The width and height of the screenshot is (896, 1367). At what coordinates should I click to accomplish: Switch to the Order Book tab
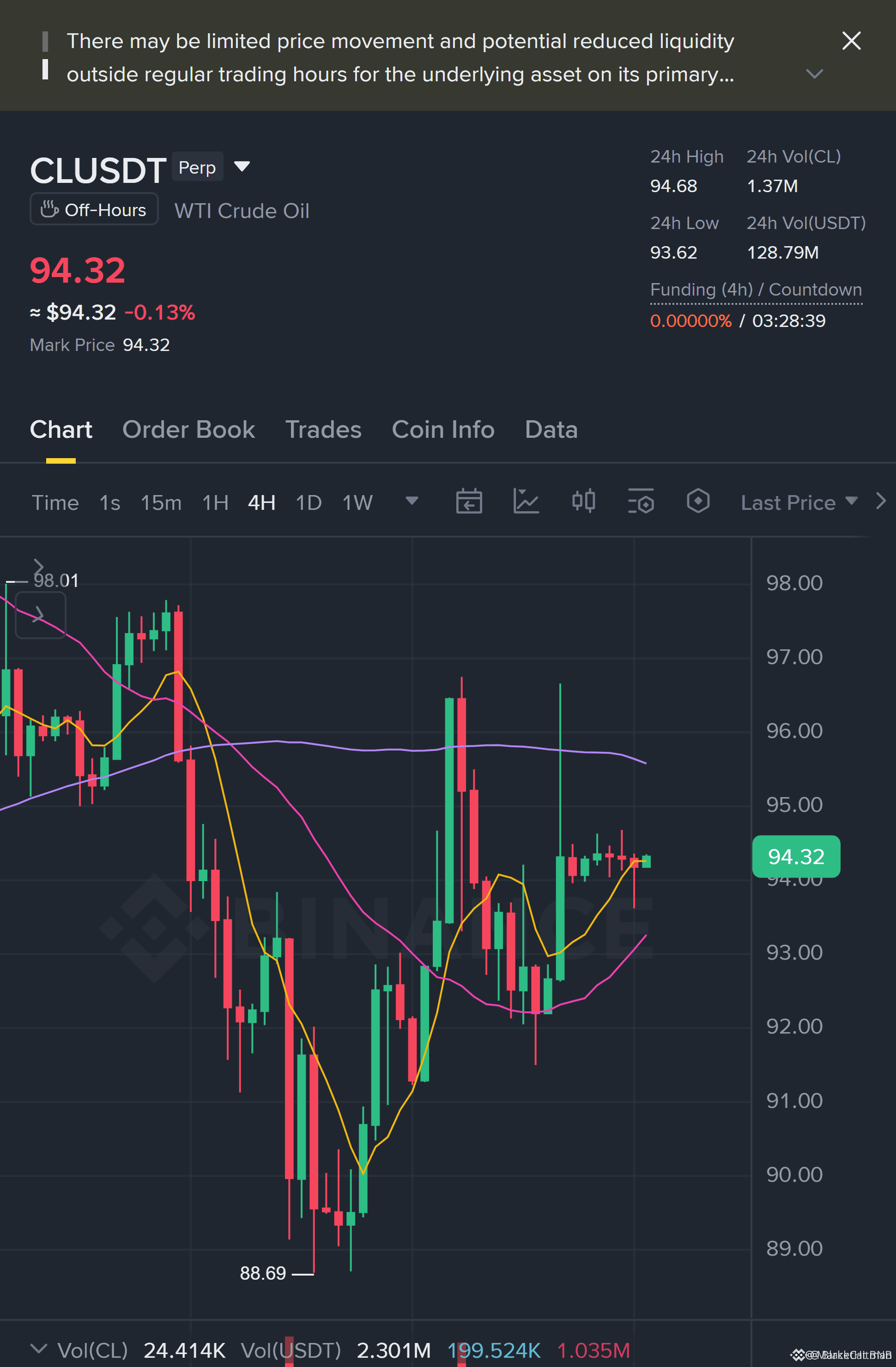pos(188,429)
